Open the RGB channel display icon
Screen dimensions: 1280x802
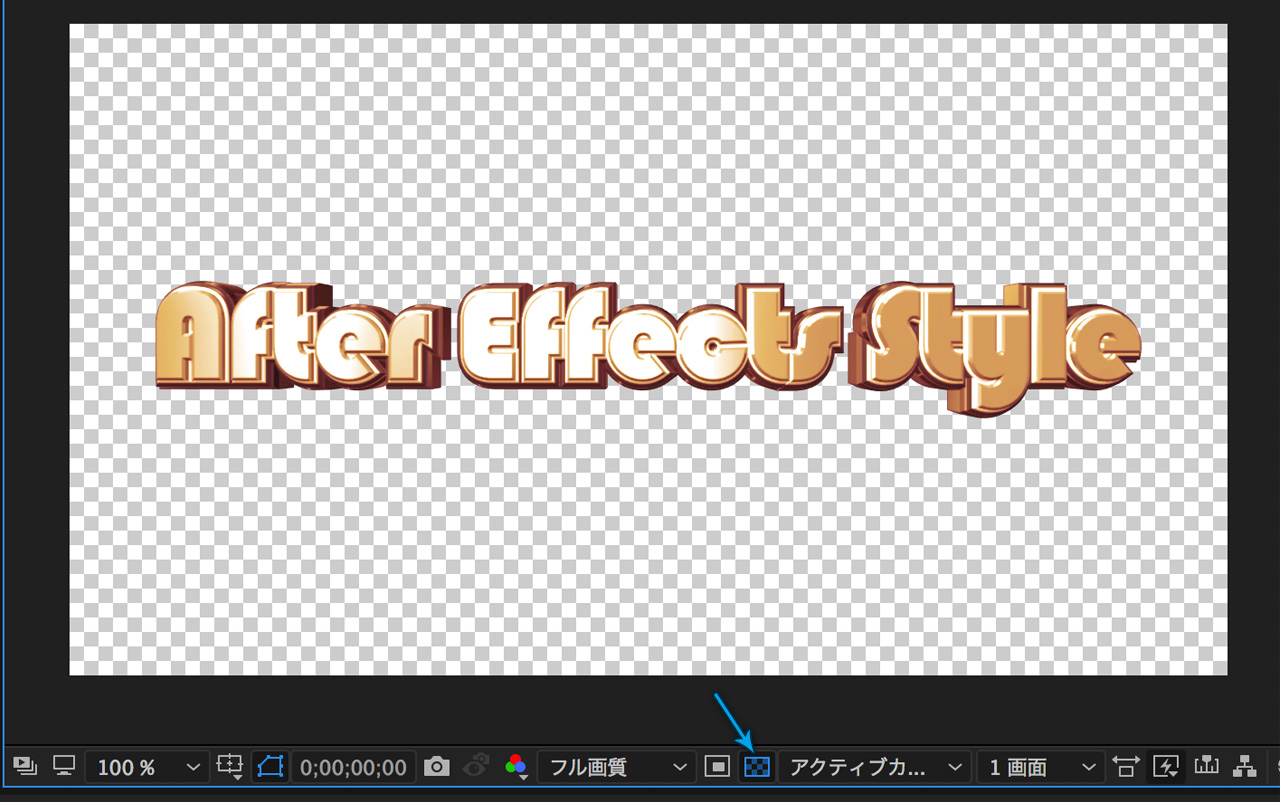tap(516, 767)
